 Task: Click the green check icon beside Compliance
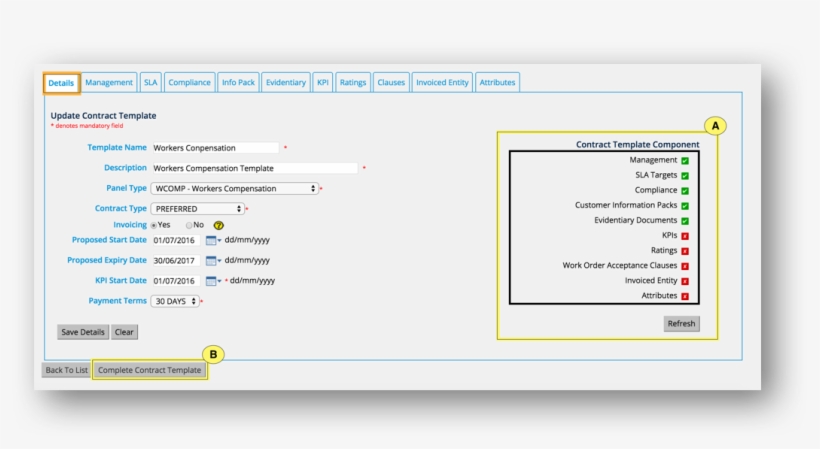click(685, 190)
